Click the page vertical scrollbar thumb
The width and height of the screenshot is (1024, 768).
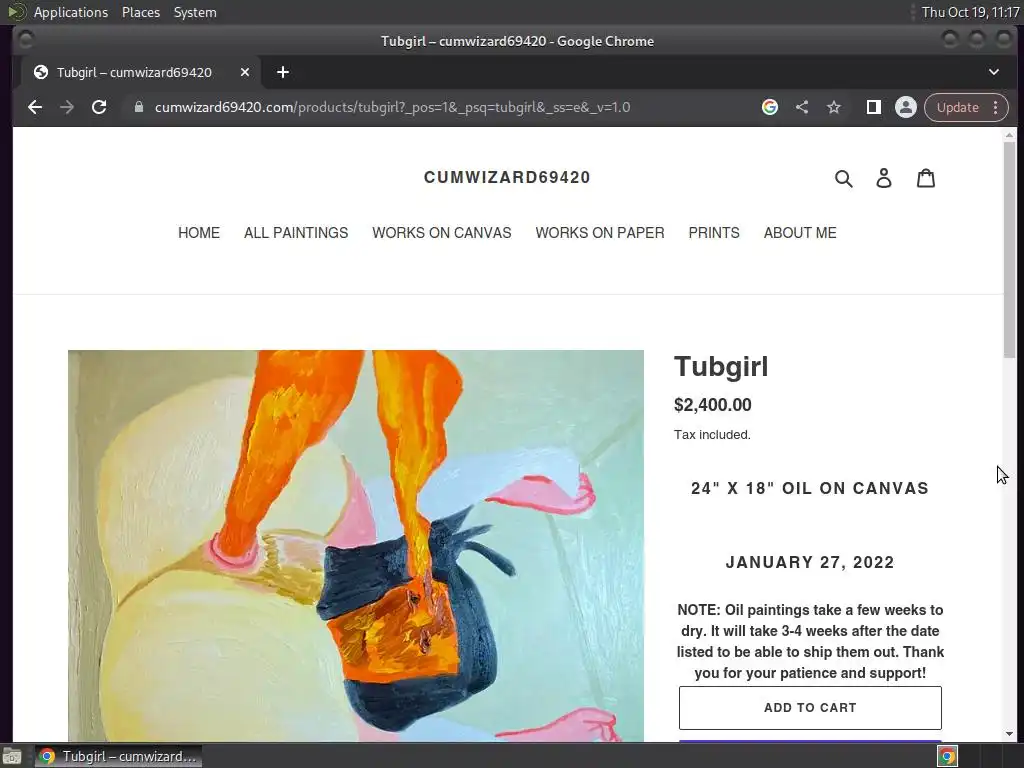[x=1010, y=249]
